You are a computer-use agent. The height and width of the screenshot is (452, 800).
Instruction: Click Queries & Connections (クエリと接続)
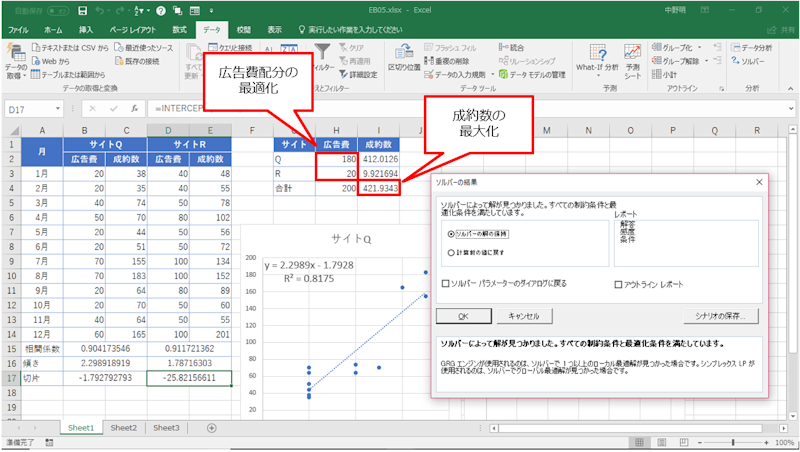(x=230, y=48)
